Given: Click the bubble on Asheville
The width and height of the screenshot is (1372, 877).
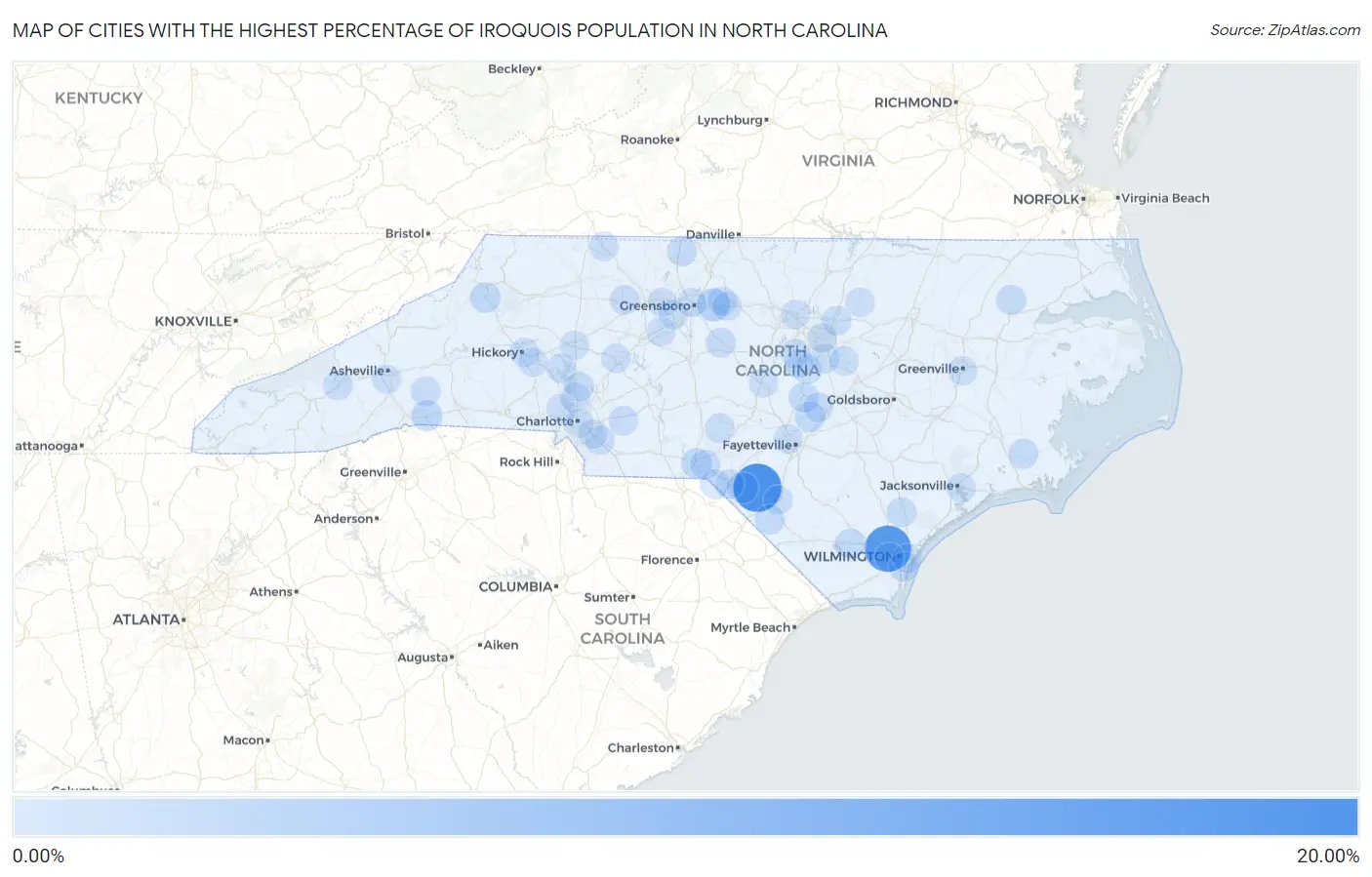Looking at the screenshot, I should pos(387,378).
